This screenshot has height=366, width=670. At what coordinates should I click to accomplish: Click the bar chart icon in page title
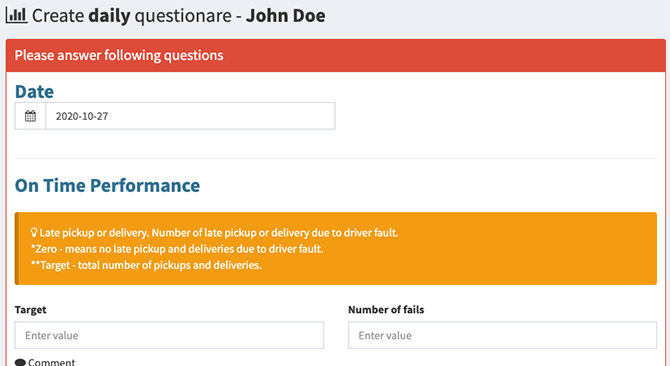pyautogui.click(x=16, y=15)
